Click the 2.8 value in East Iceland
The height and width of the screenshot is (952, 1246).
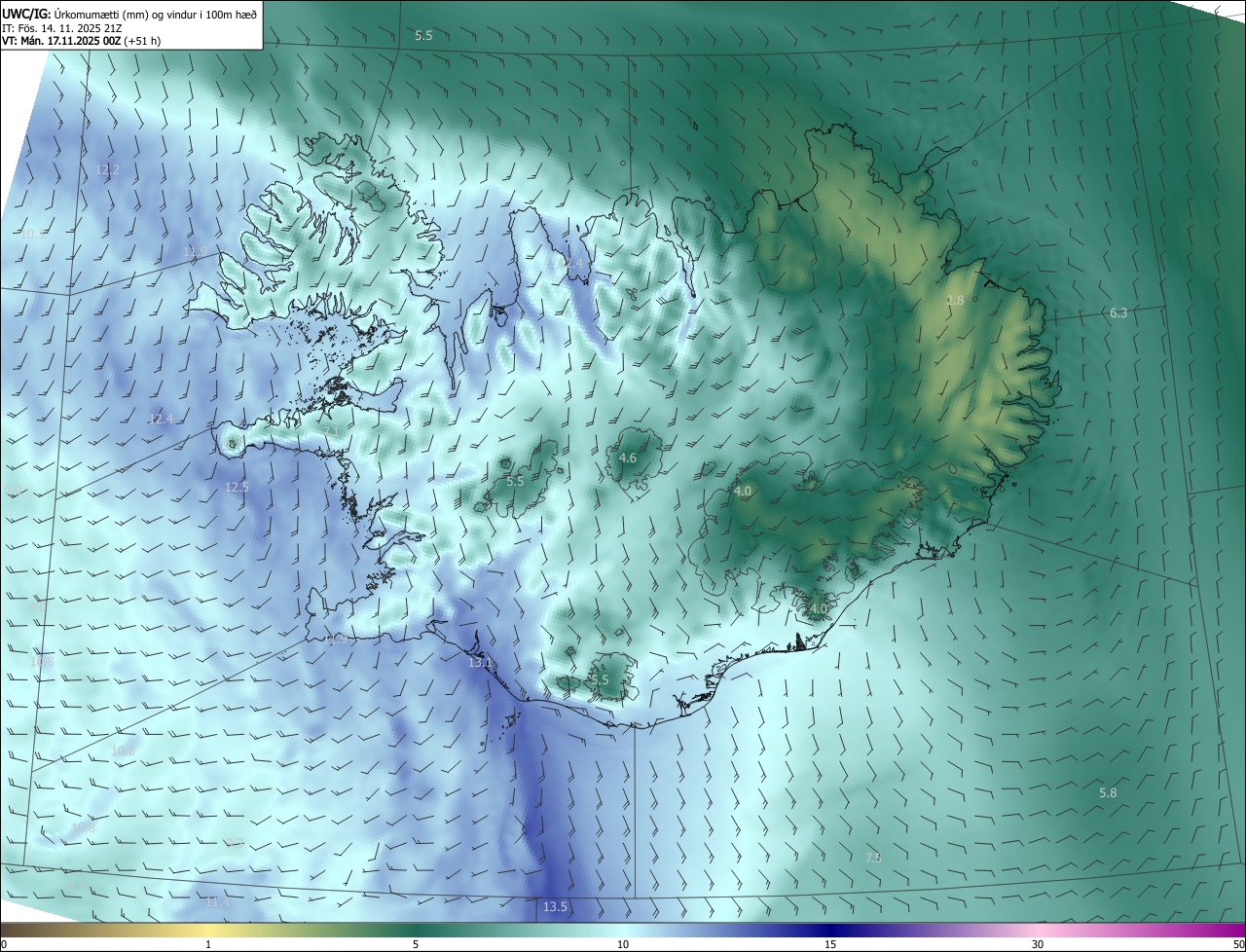(955, 300)
